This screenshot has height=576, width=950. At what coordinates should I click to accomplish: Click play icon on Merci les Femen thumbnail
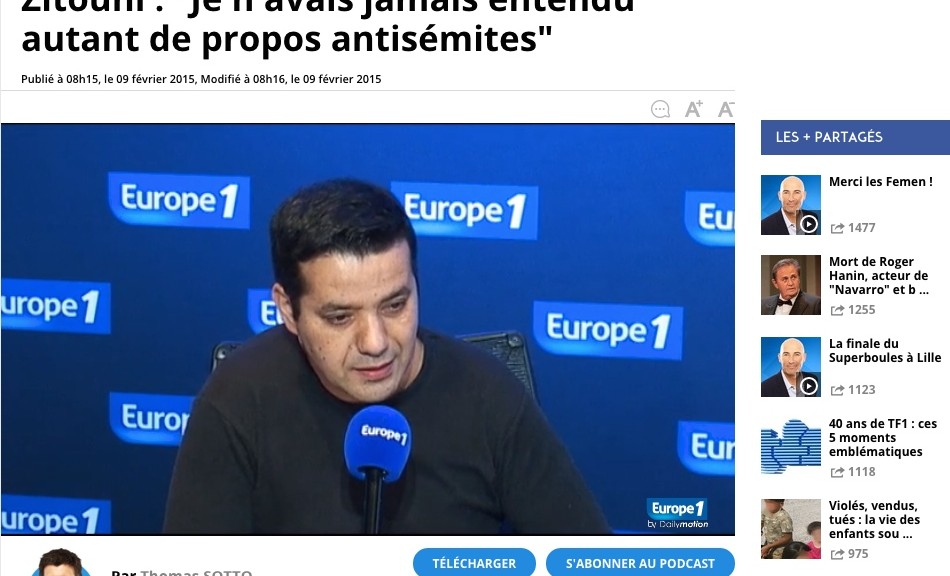click(x=808, y=223)
